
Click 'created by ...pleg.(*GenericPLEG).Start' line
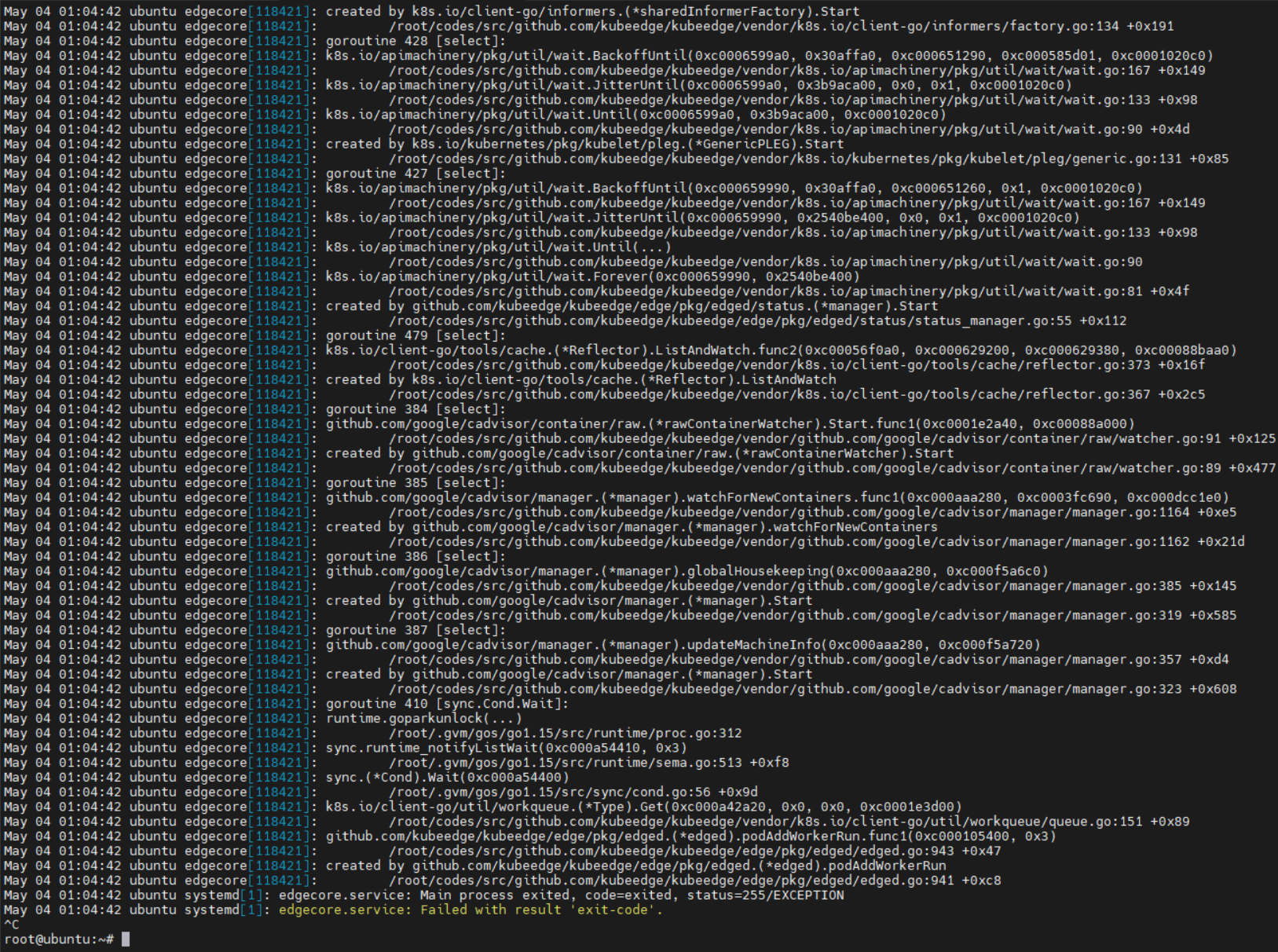(x=424, y=144)
